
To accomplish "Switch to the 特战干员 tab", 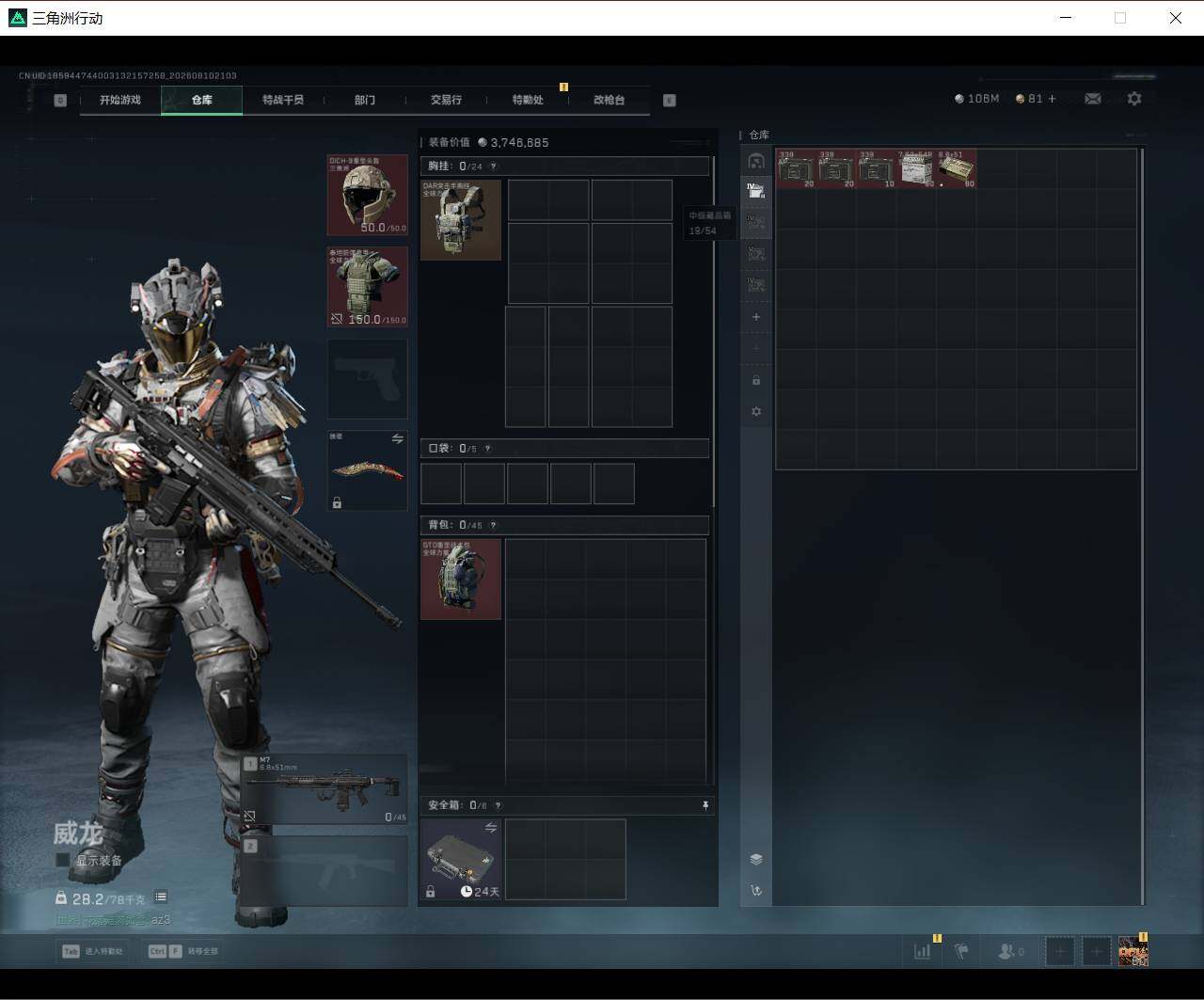I will [x=283, y=100].
